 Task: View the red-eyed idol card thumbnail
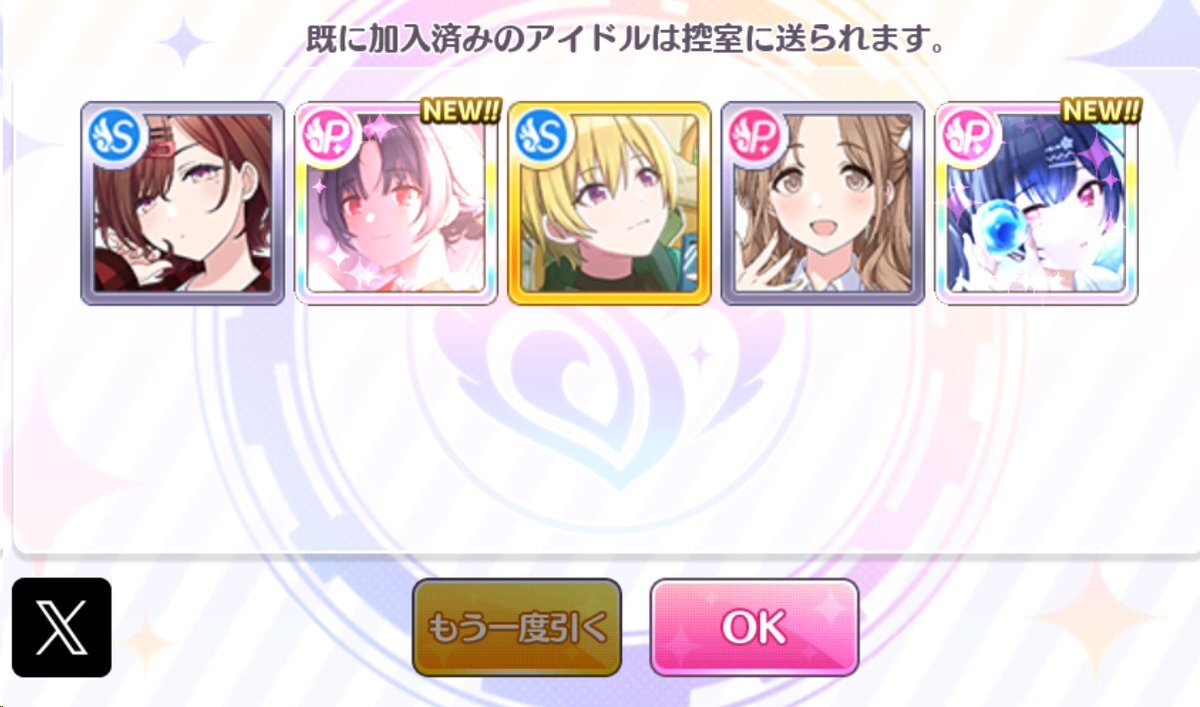pos(396,203)
